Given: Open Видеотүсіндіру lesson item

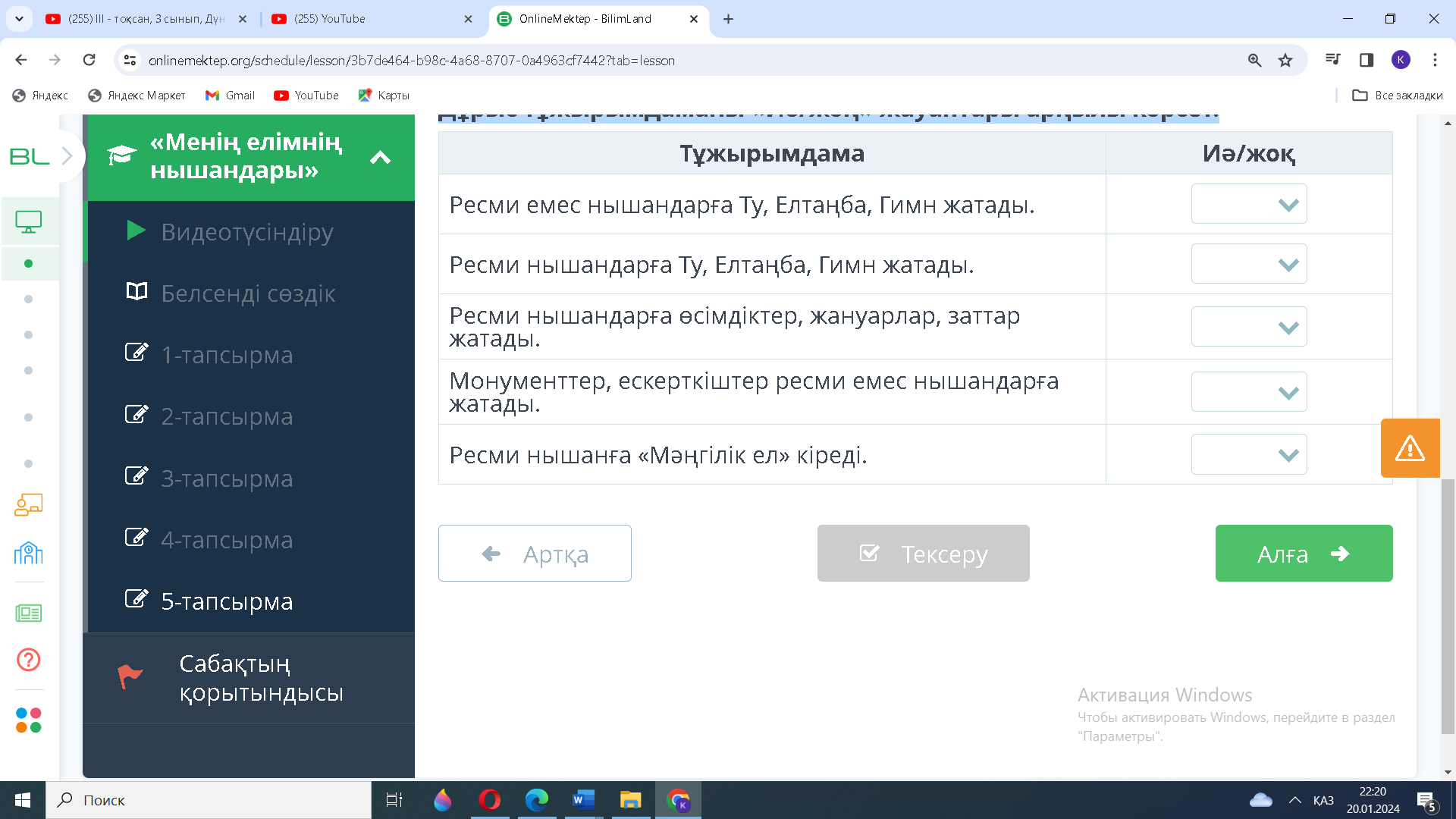Looking at the screenshot, I should (246, 232).
